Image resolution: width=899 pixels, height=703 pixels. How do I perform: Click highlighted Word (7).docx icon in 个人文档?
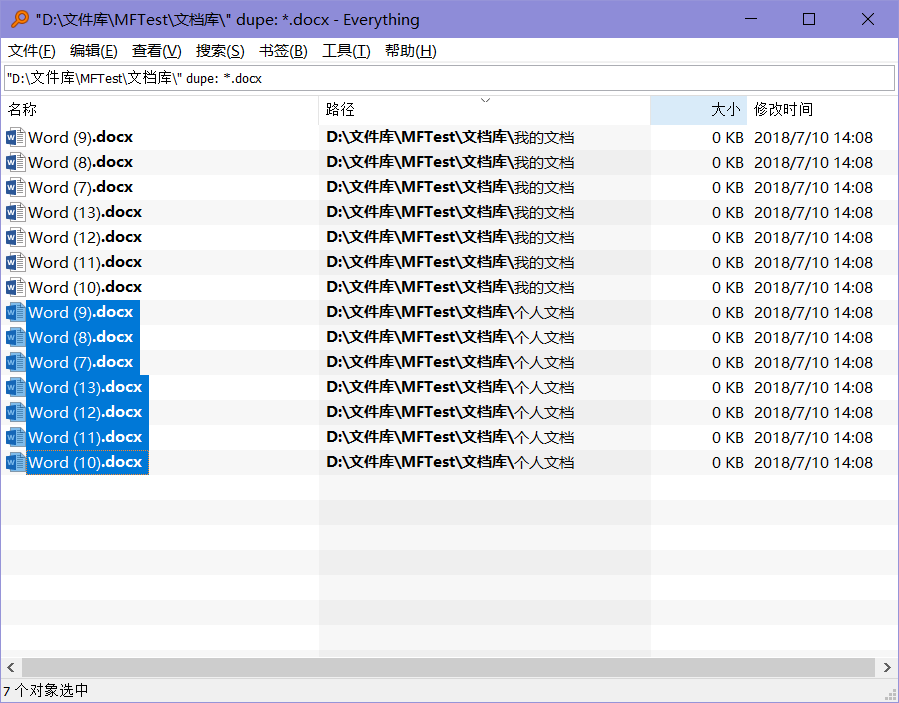[15, 362]
